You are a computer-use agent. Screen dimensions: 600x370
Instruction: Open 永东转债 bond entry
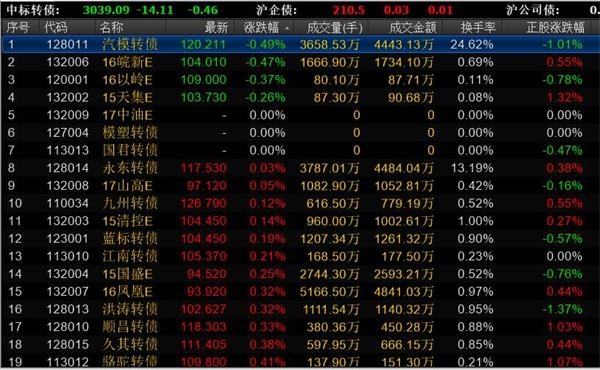click(130, 168)
